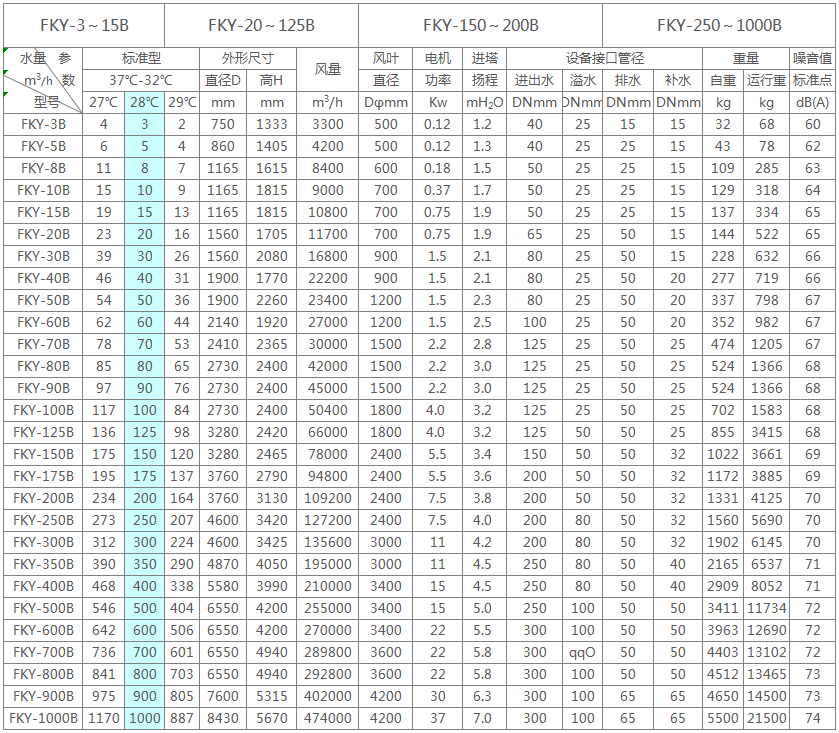Select the highlighted 28℃ column header
This screenshot has height=733, width=839.
tap(144, 102)
